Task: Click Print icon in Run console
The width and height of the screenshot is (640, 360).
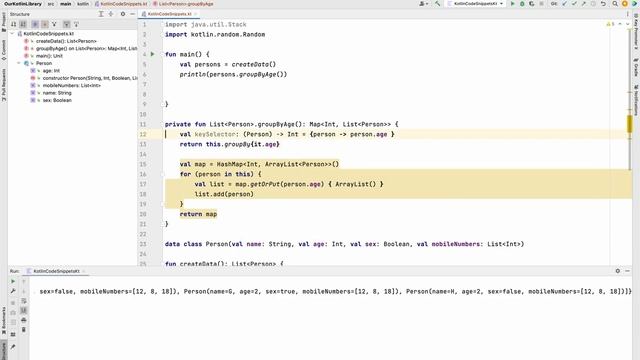Action: (24, 320)
